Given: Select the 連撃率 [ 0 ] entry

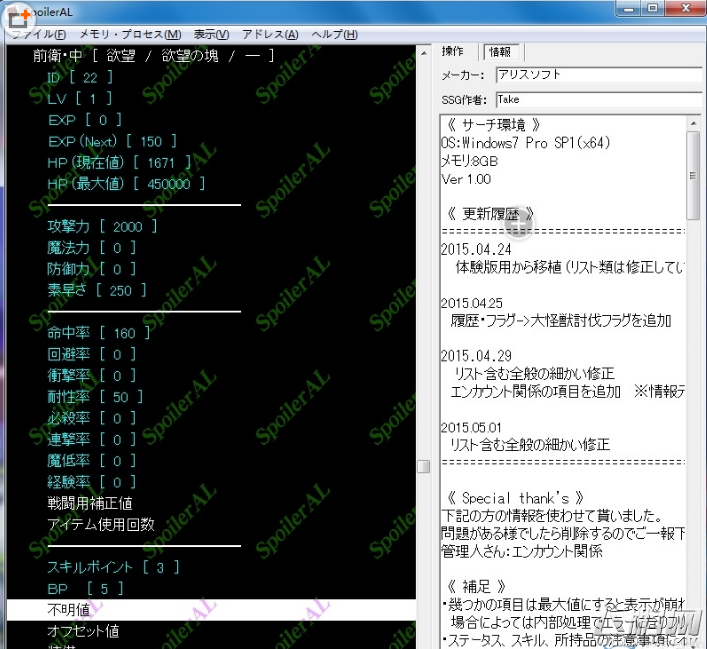Looking at the screenshot, I should pos(92,439).
